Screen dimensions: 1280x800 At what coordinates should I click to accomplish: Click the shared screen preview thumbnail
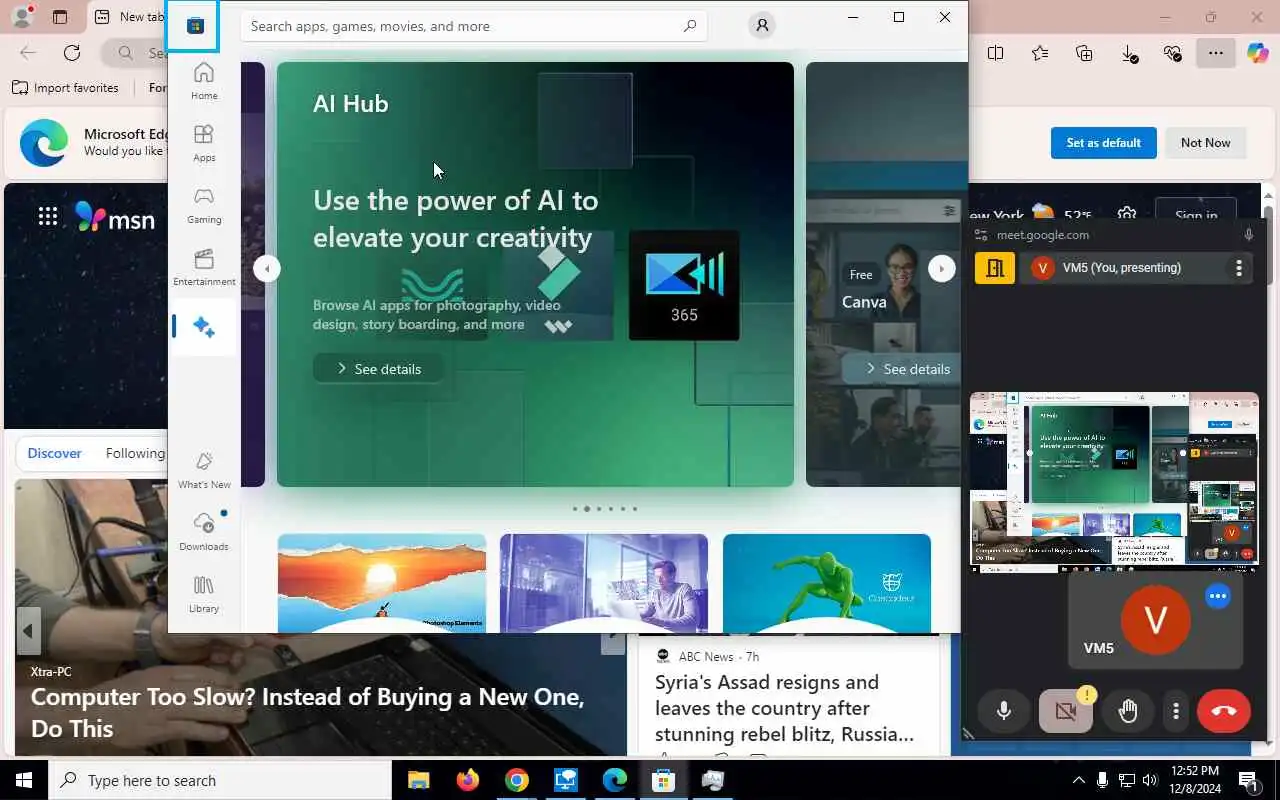click(x=1114, y=481)
